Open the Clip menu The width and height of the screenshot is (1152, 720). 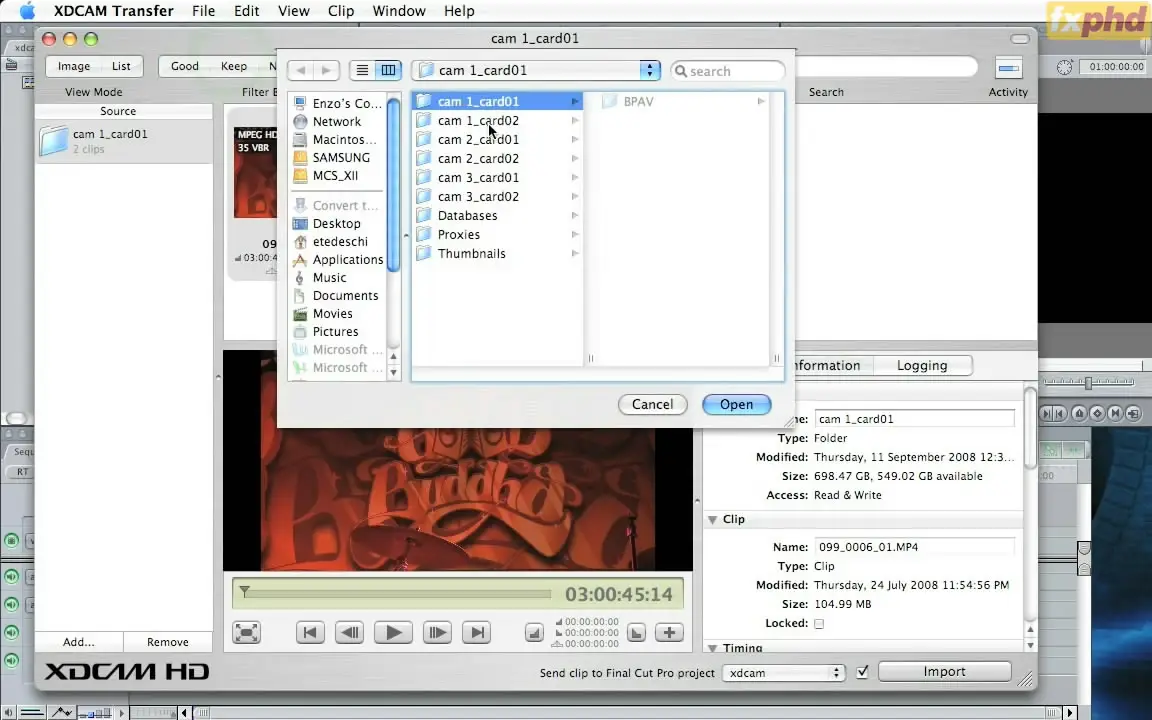341,11
